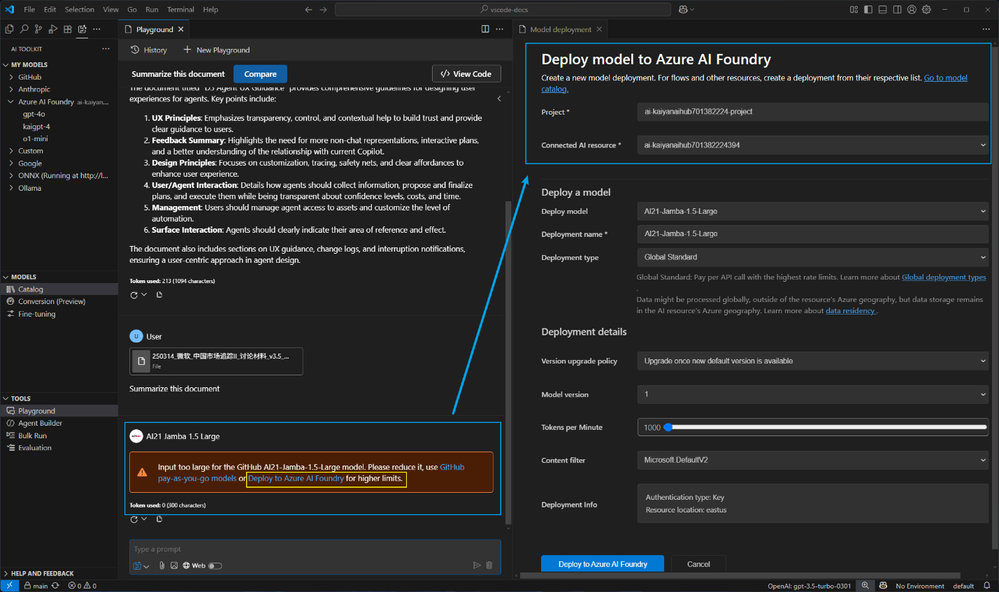Click the Compare button
Viewport: 999px width, 592px height.
tap(260, 74)
